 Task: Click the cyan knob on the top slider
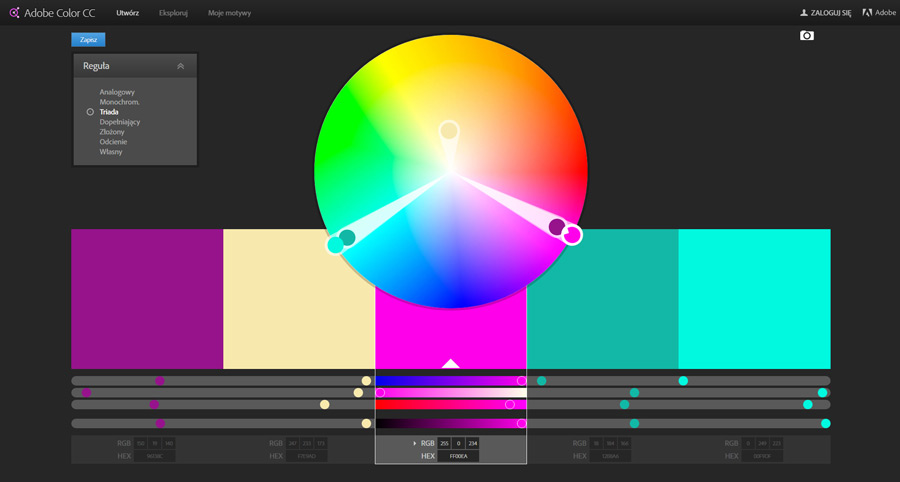[x=683, y=380]
